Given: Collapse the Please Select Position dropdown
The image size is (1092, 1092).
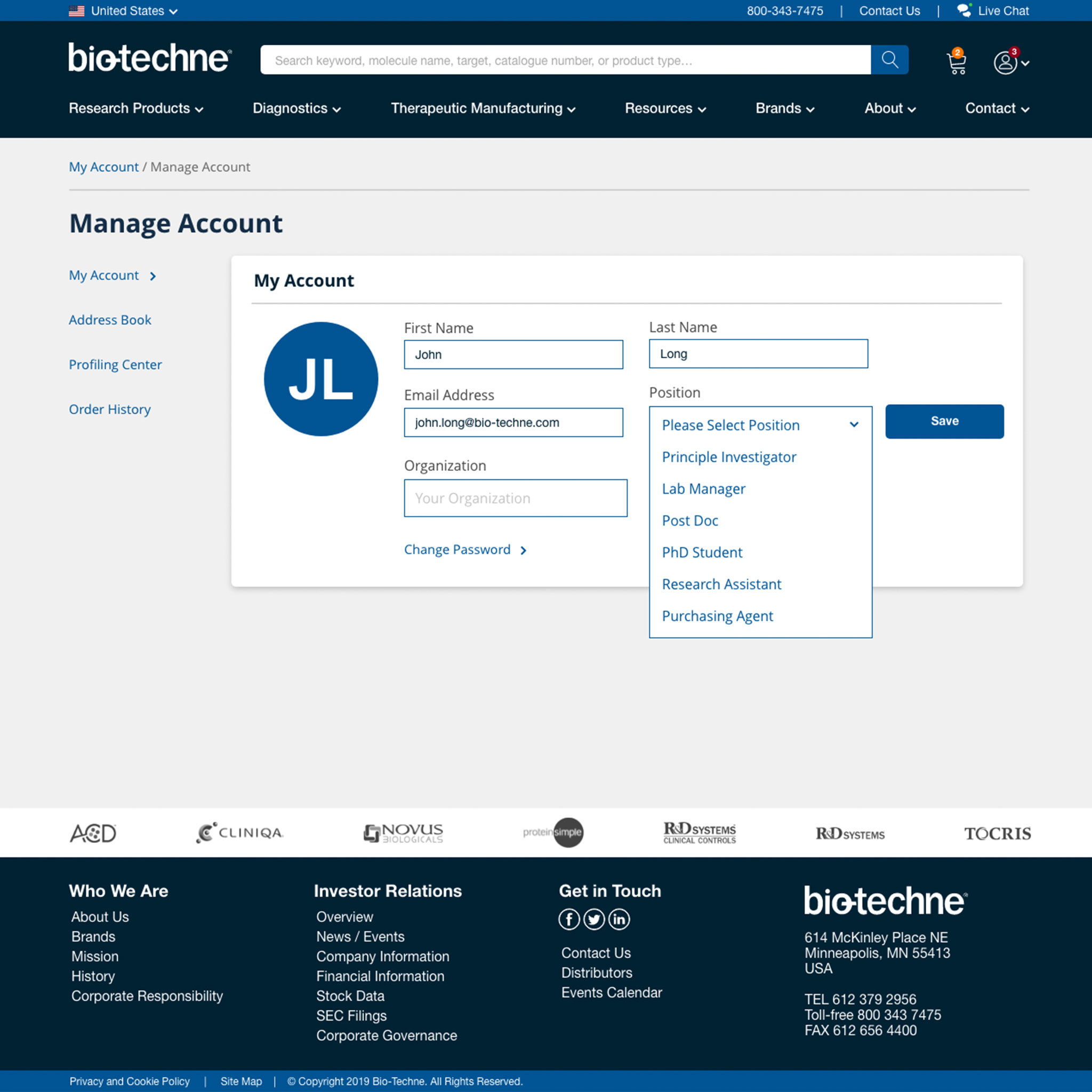Looking at the screenshot, I should point(760,425).
